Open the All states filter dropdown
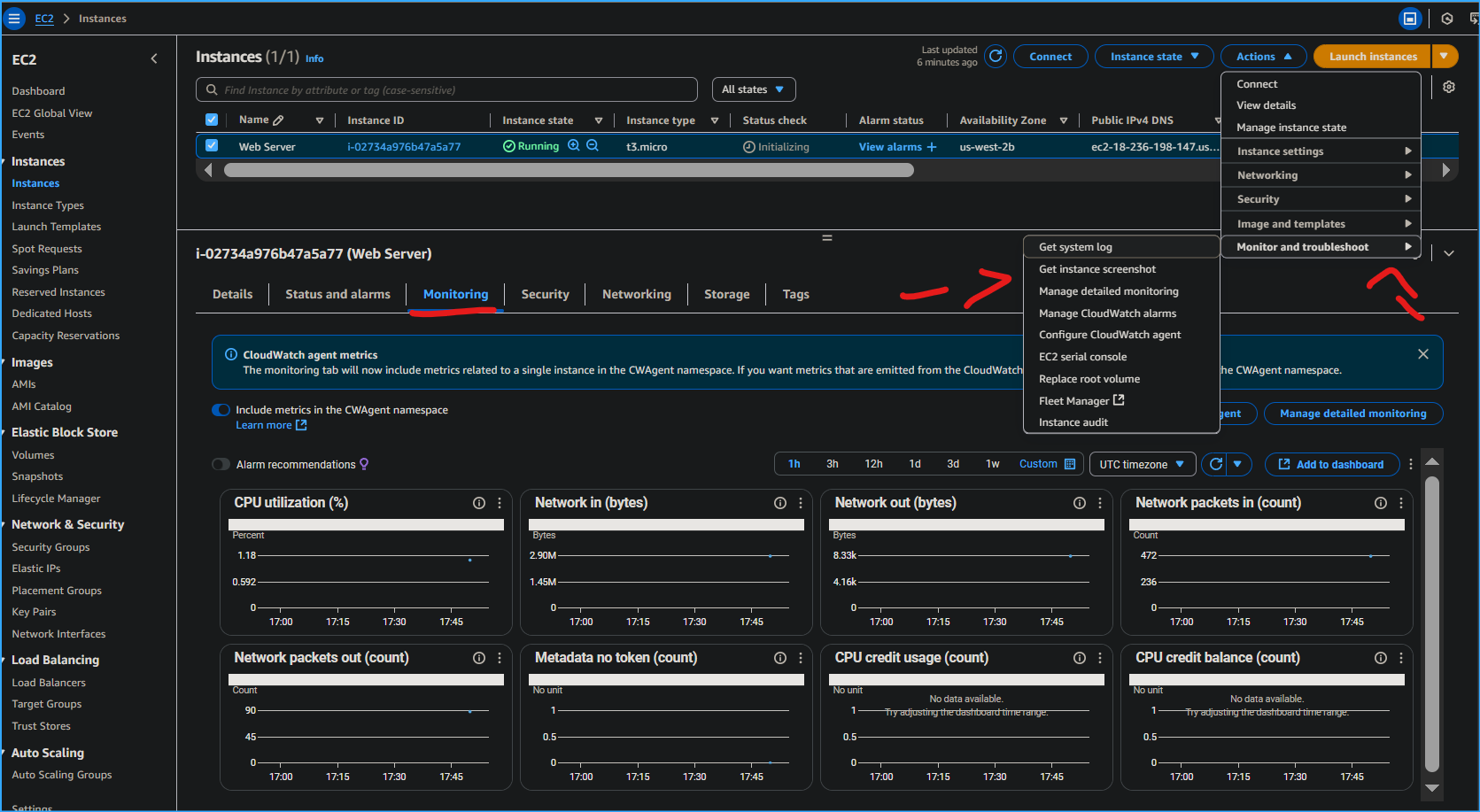1480x812 pixels. [x=753, y=89]
